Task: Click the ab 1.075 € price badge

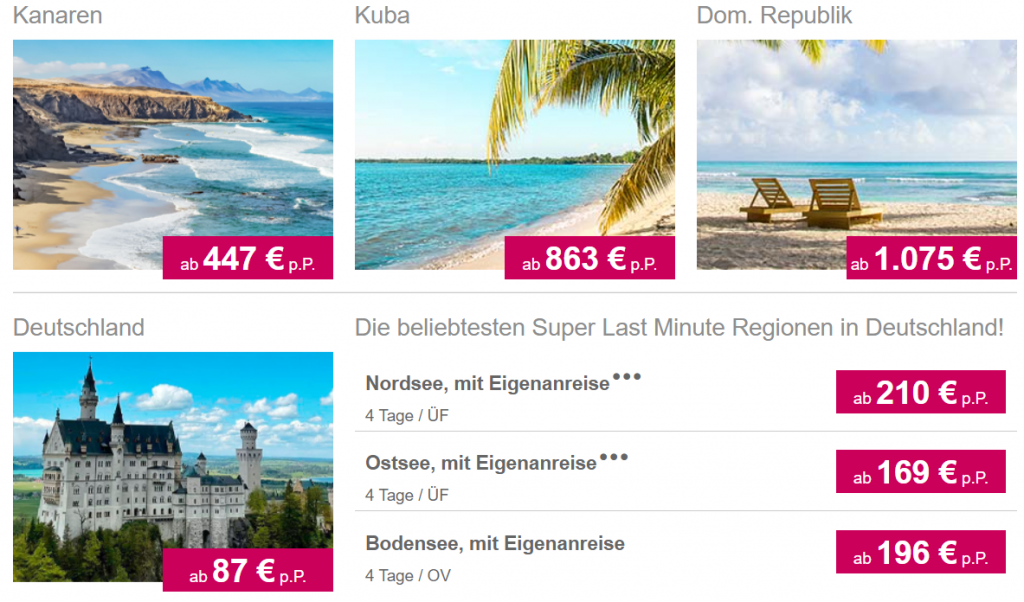Action: [931, 258]
